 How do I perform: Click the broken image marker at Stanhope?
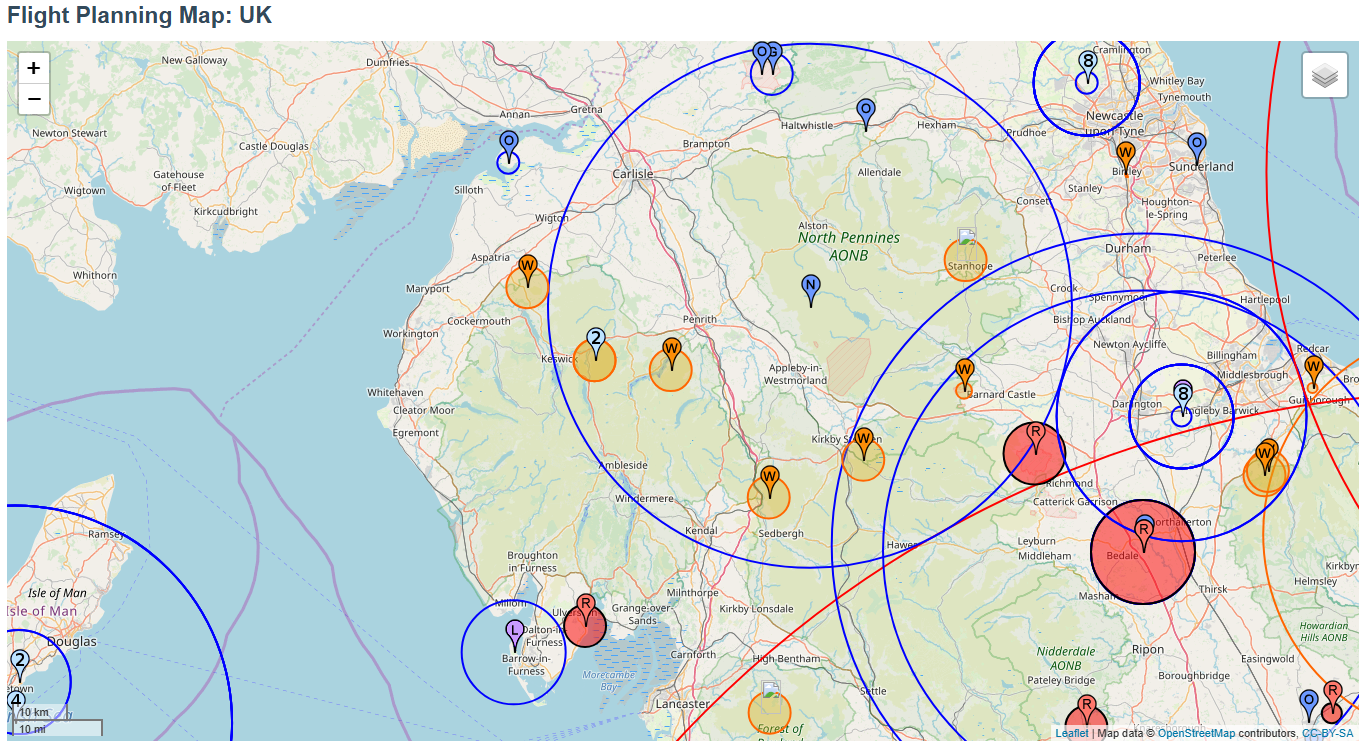point(966,237)
